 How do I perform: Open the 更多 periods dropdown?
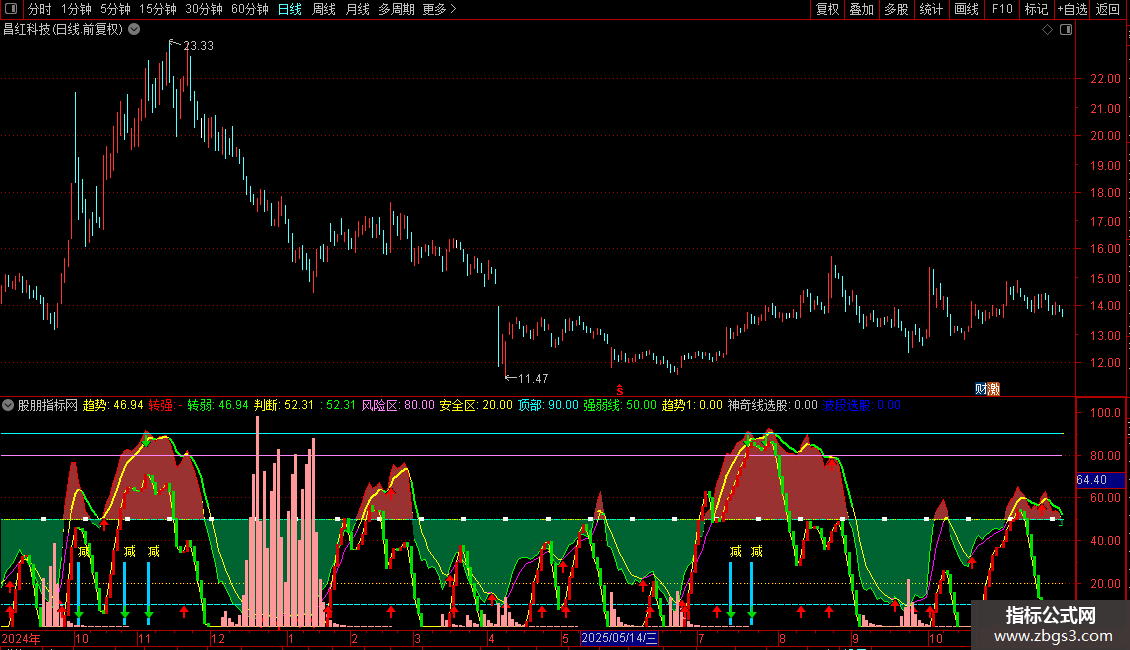click(438, 9)
